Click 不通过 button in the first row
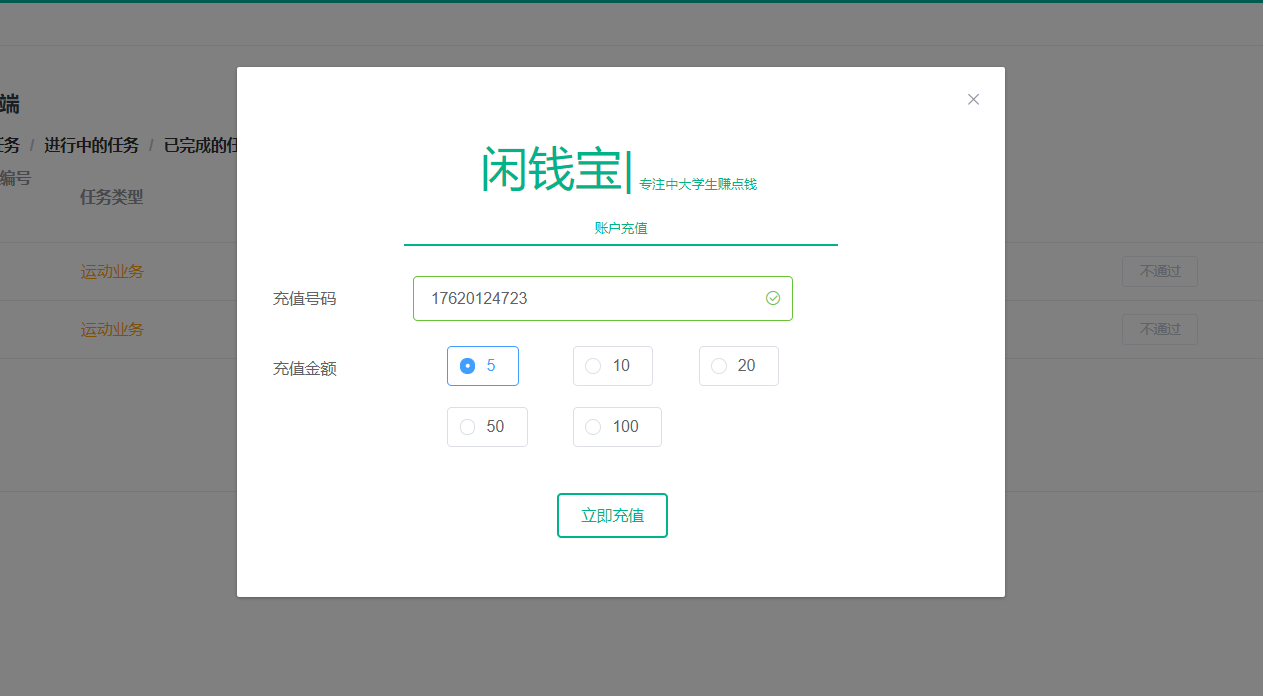The image size is (1263, 696). (1159, 272)
